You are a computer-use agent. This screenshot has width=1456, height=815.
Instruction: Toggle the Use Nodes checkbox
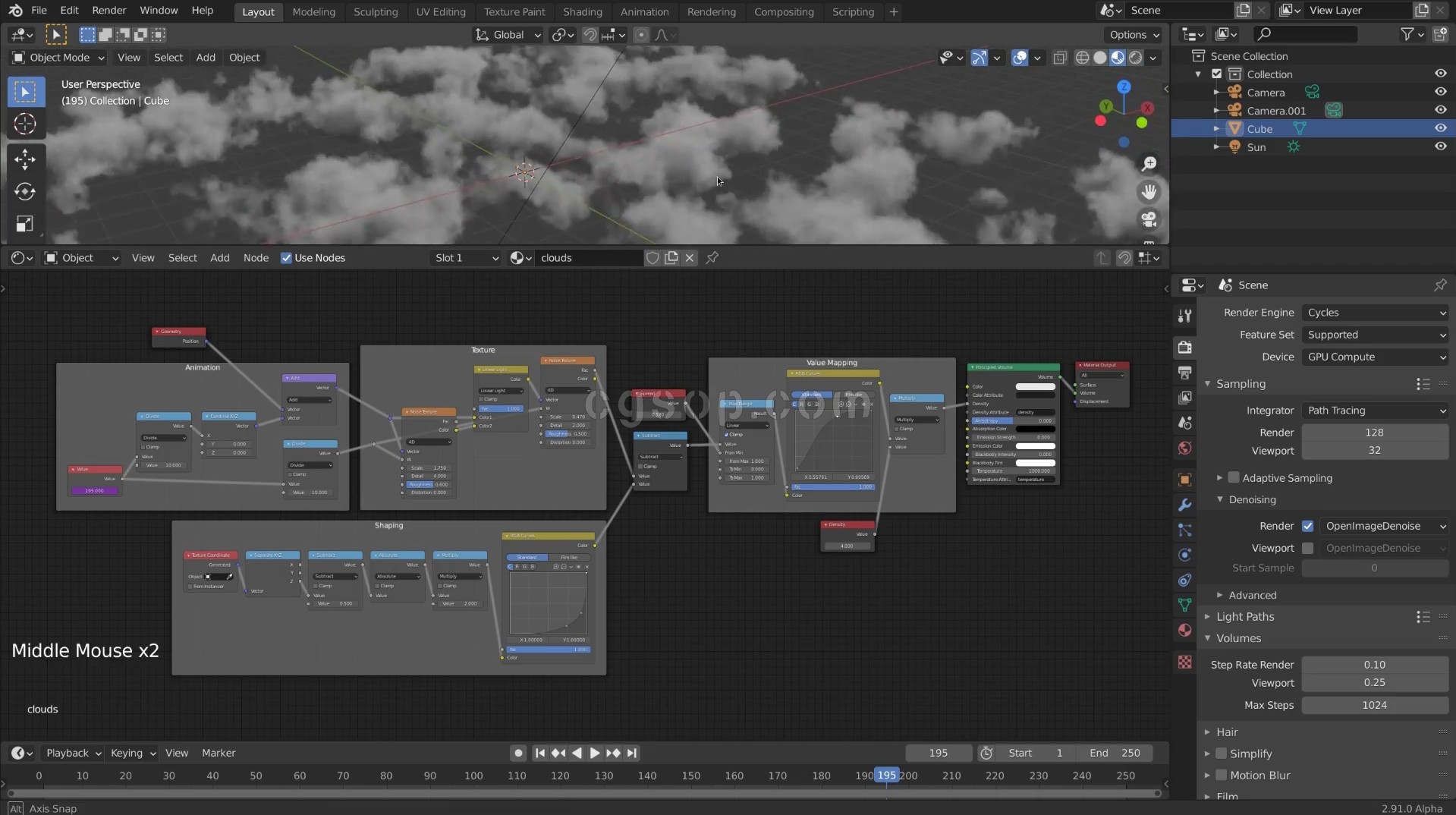[286, 258]
